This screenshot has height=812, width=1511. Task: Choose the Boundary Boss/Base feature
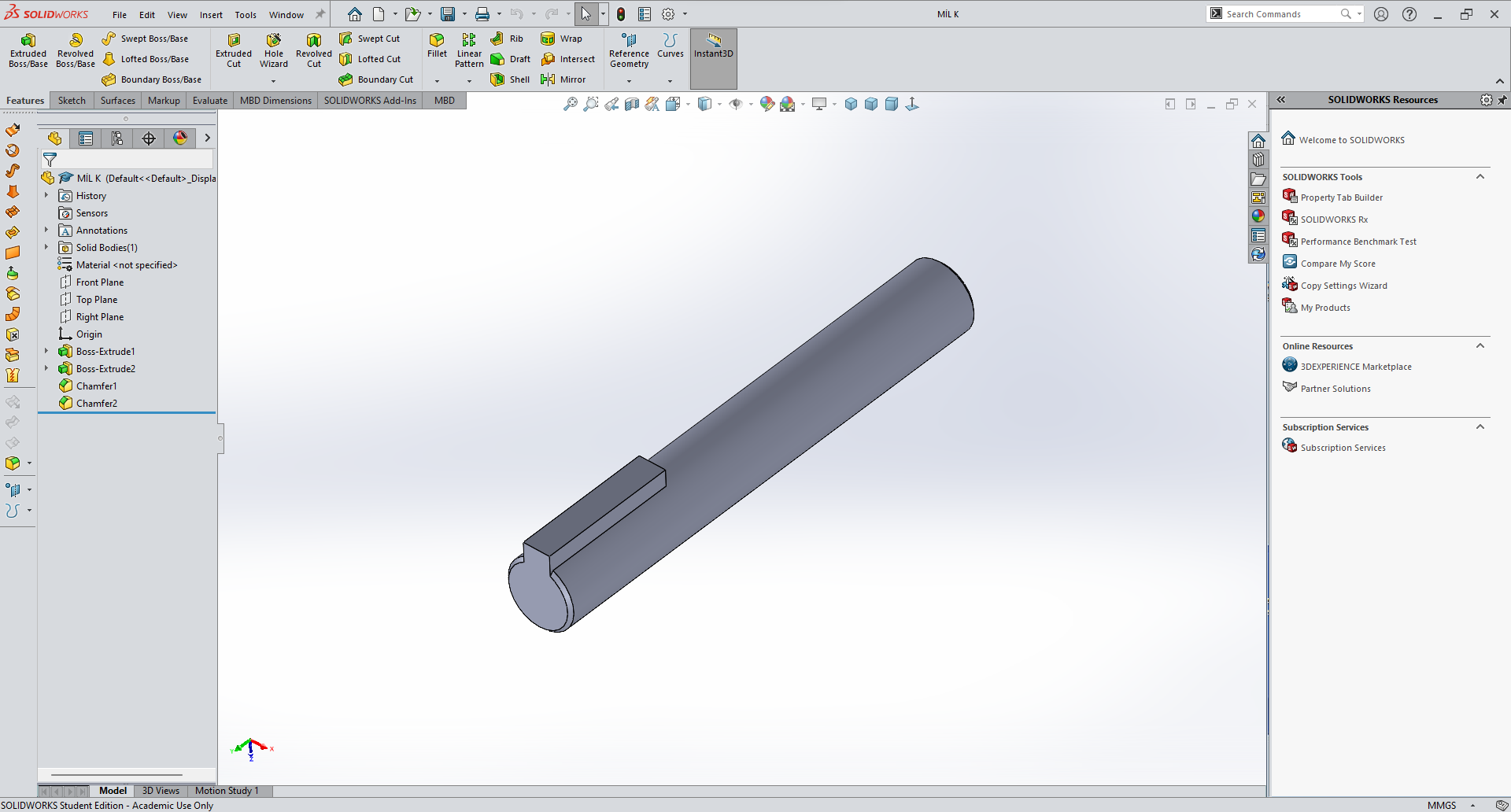(152, 79)
